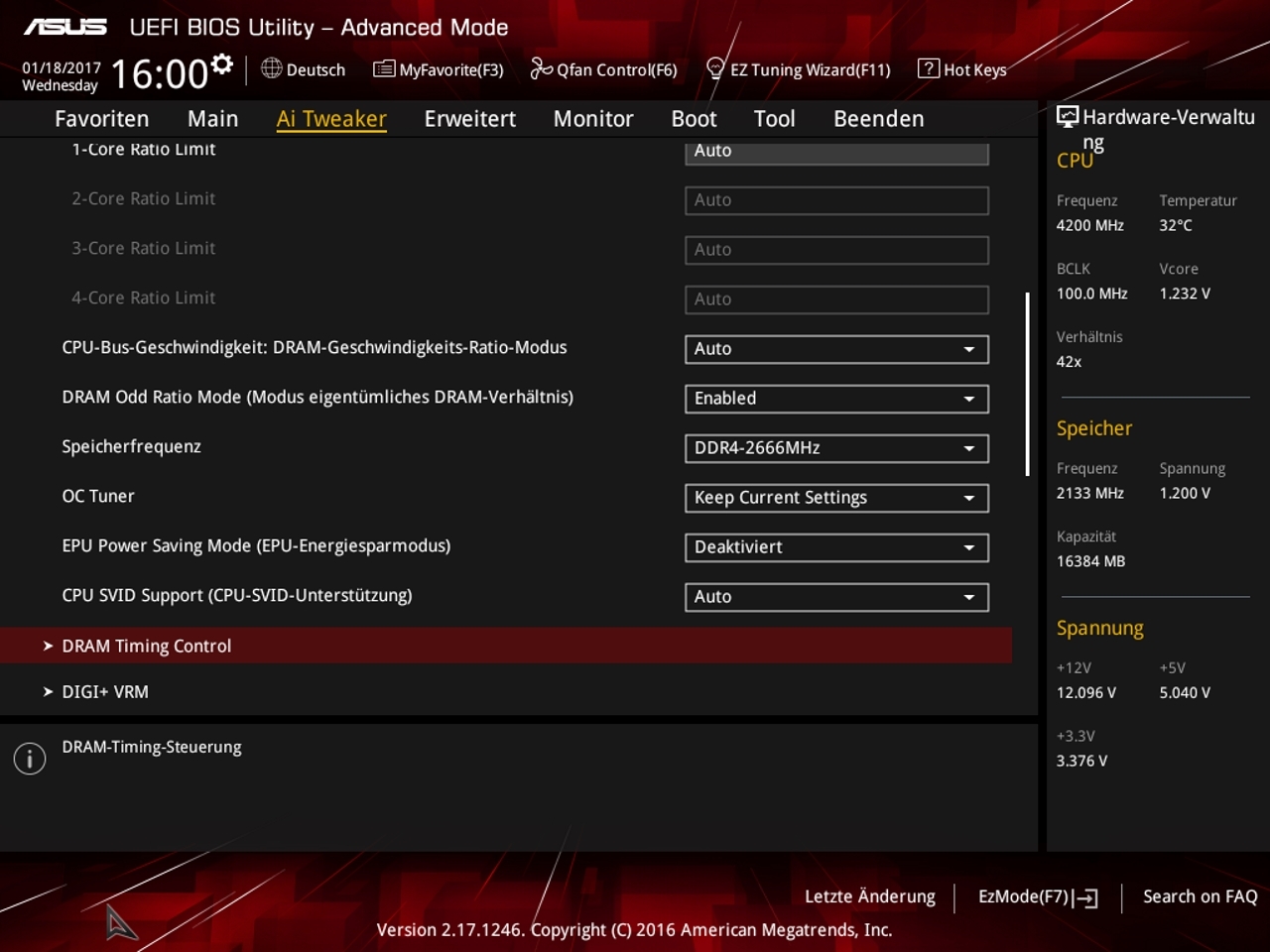Expand DIGI+ VRM submenu
This screenshot has height=952, width=1270.
(506, 692)
